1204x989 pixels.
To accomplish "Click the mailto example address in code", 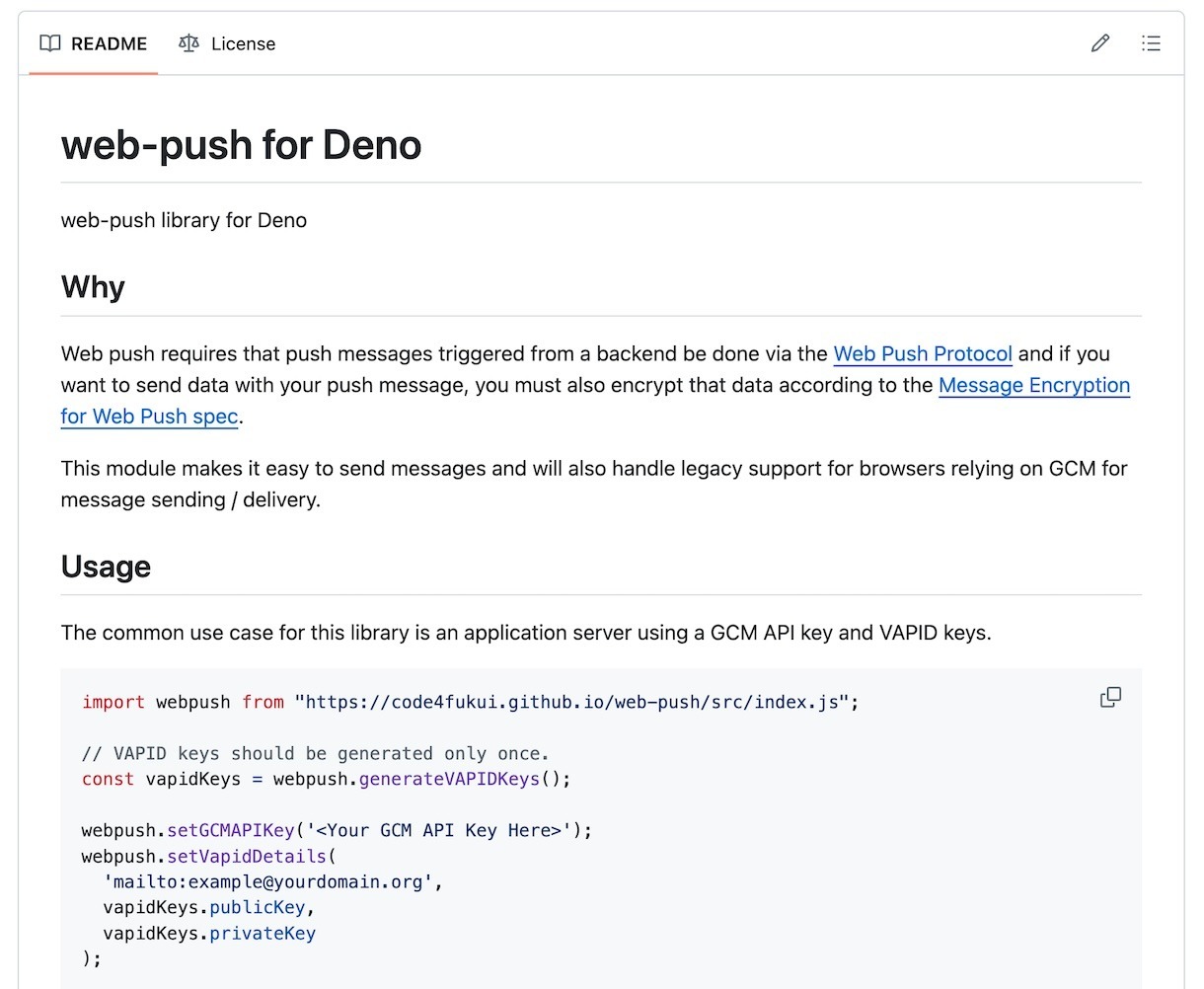I will [x=267, y=882].
